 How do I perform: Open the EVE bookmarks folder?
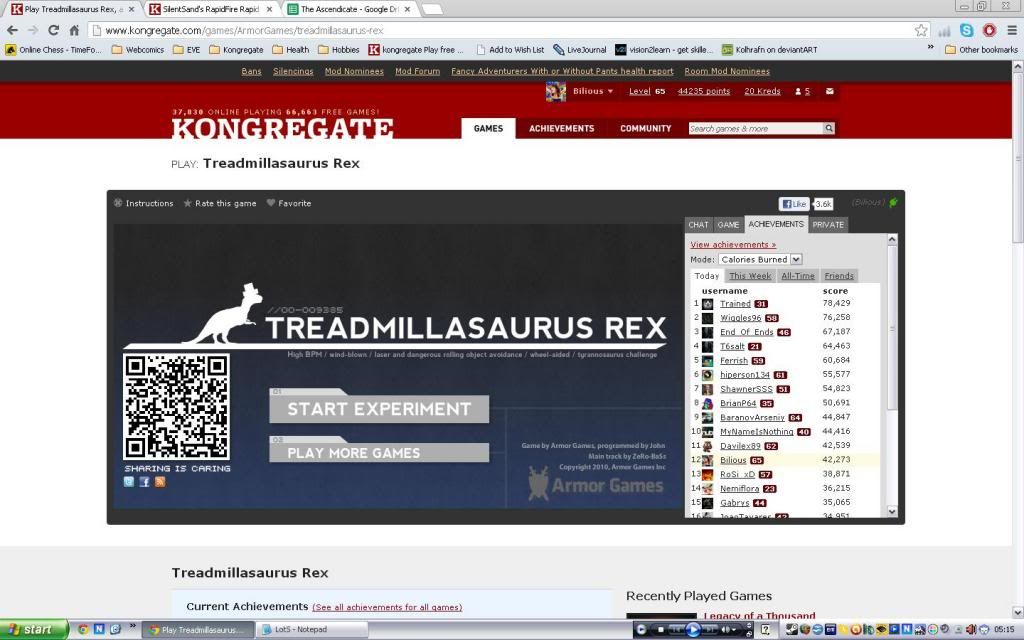[x=187, y=50]
